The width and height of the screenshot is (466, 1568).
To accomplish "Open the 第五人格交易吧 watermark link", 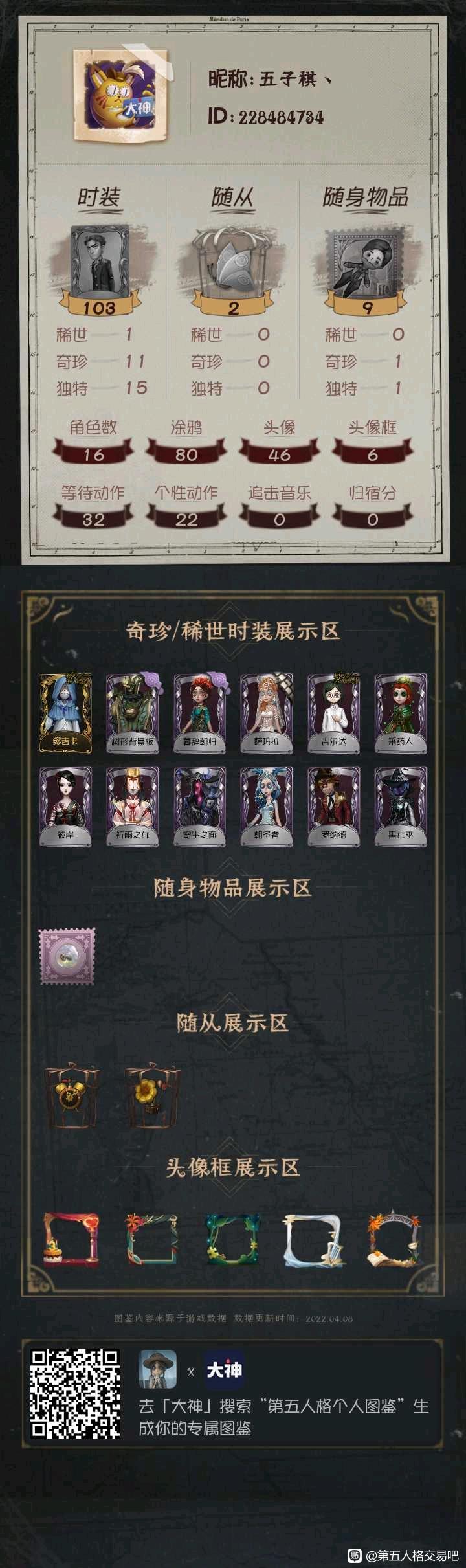I will click(x=406, y=1554).
